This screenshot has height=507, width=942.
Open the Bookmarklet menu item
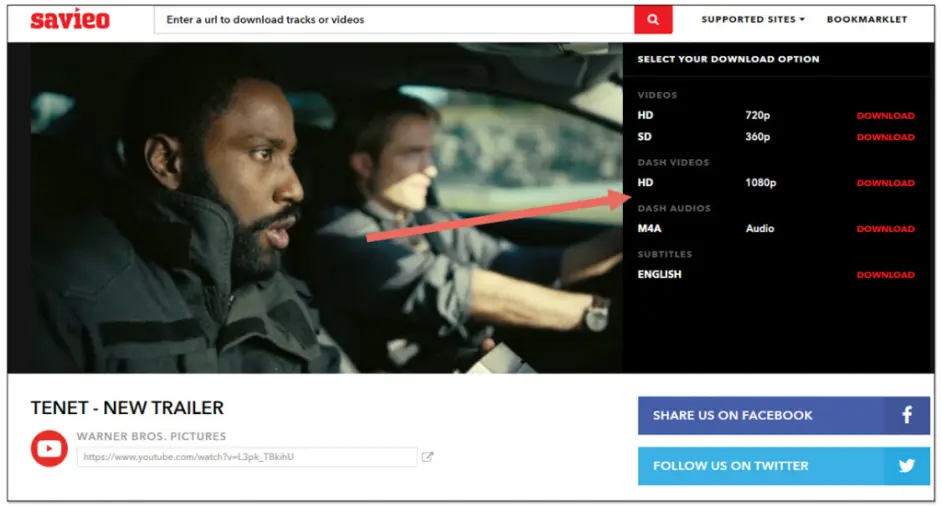pyautogui.click(x=867, y=19)
